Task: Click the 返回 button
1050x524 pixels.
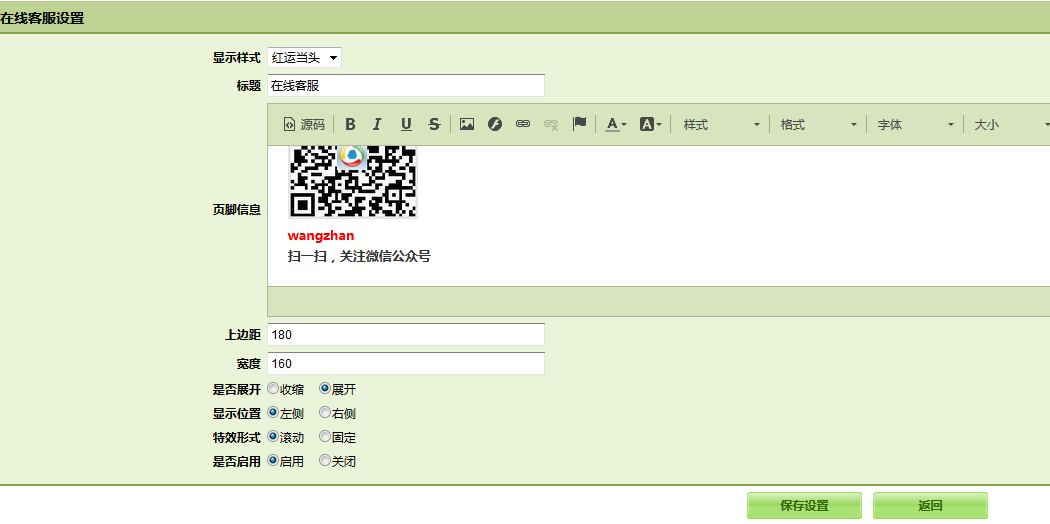Action: point(930,506)
